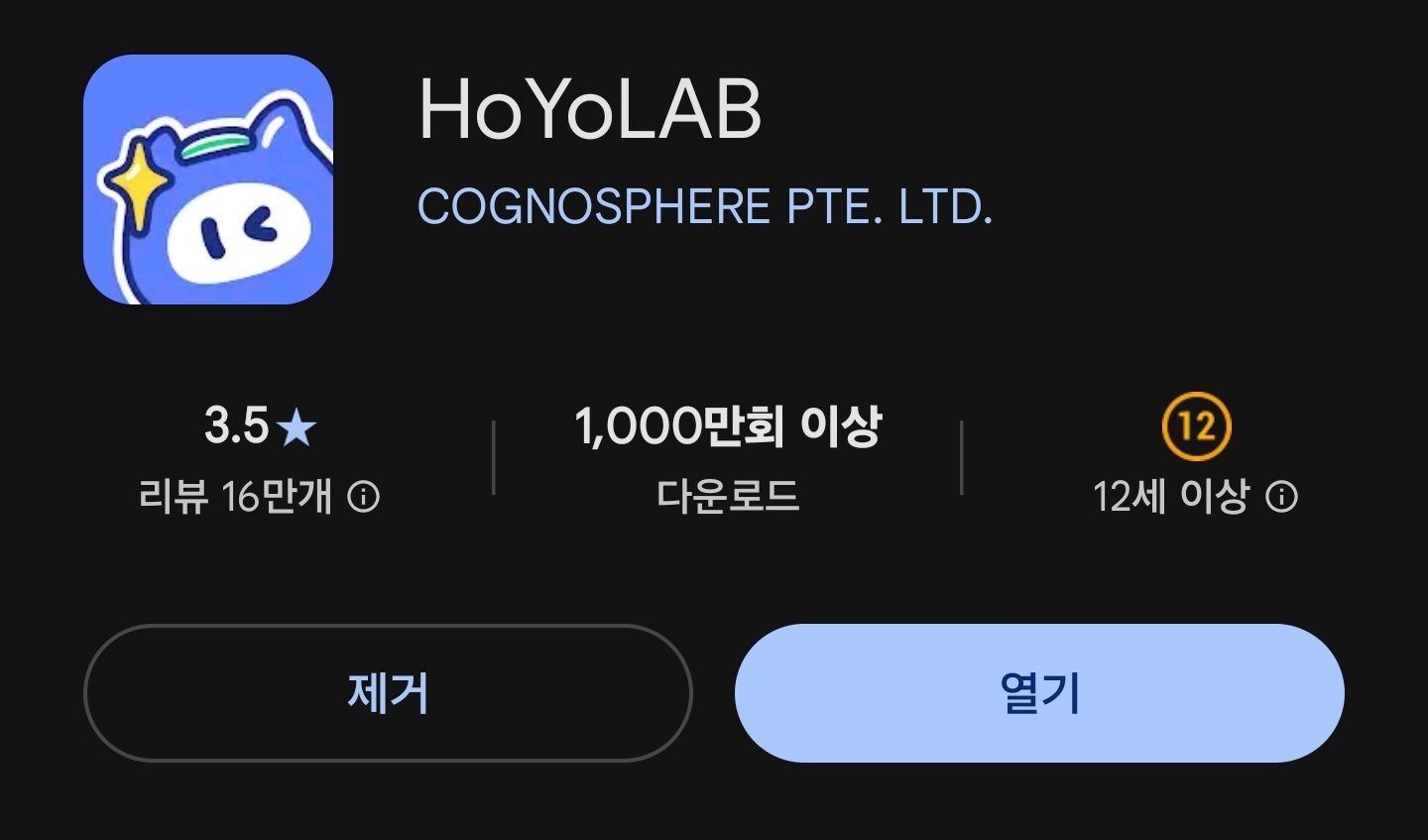Open info icon next to 리뷰 16만개
This screenshot has width=1428, height=840.
tap(364, 497)
